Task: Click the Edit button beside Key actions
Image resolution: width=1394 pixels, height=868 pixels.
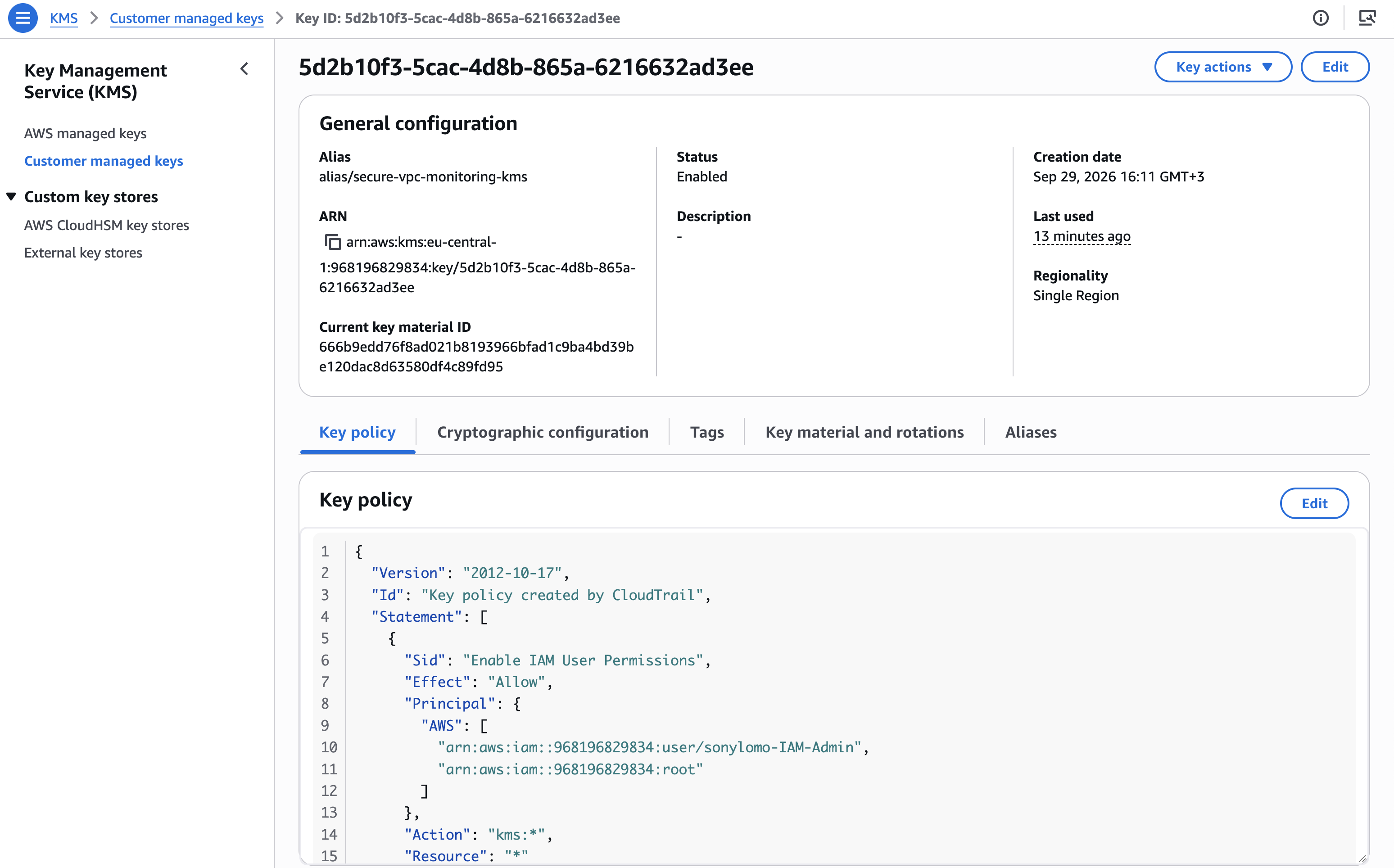Action: coord(1334,67)
